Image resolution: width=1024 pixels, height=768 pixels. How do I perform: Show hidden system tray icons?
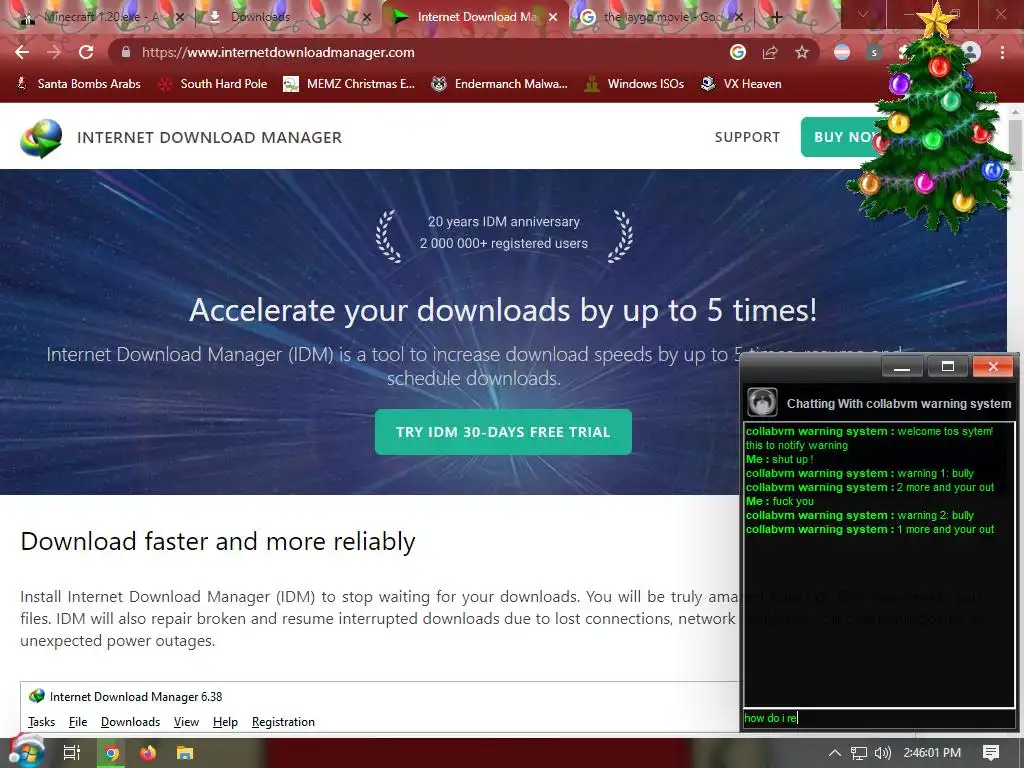point(835,753)
